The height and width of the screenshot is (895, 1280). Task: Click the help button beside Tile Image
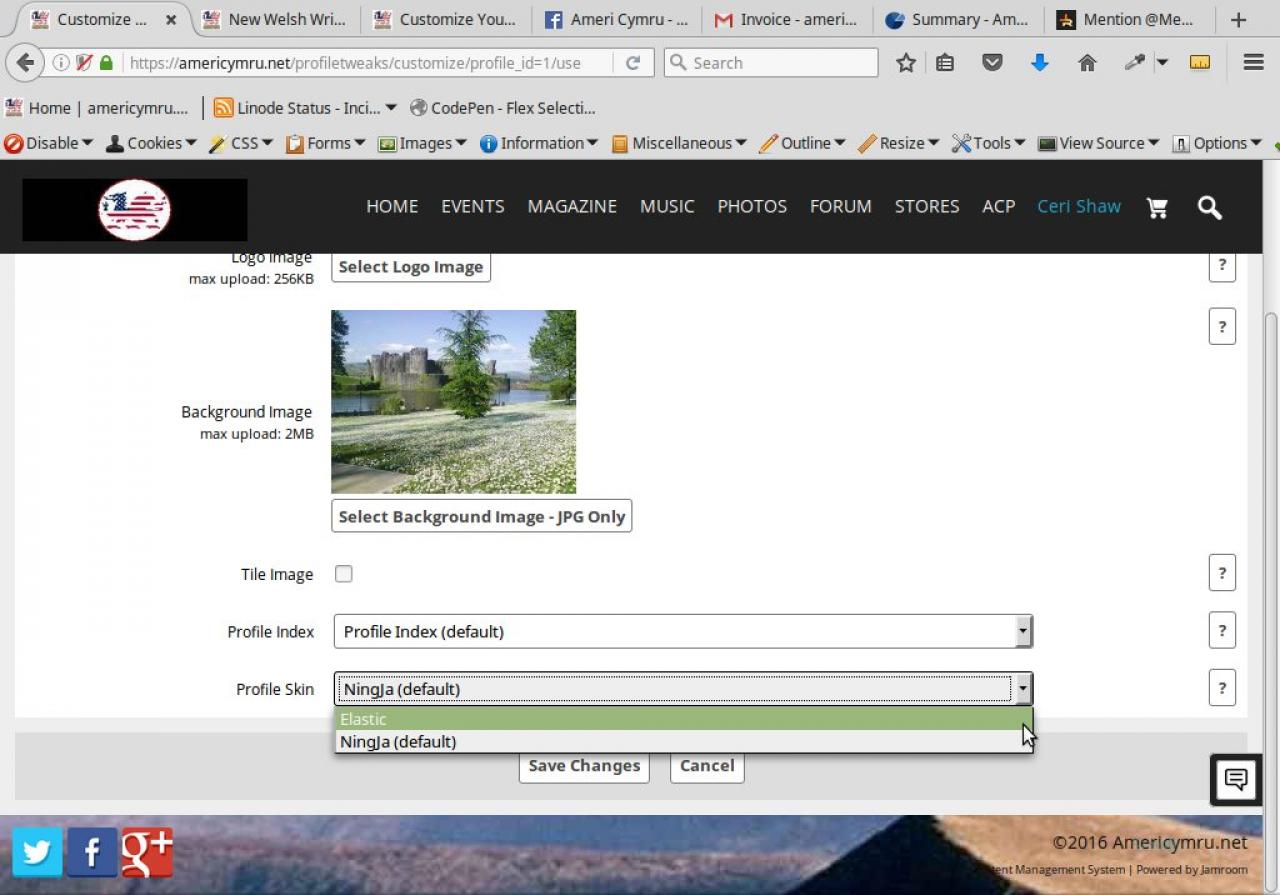[x=1221, y=573]
